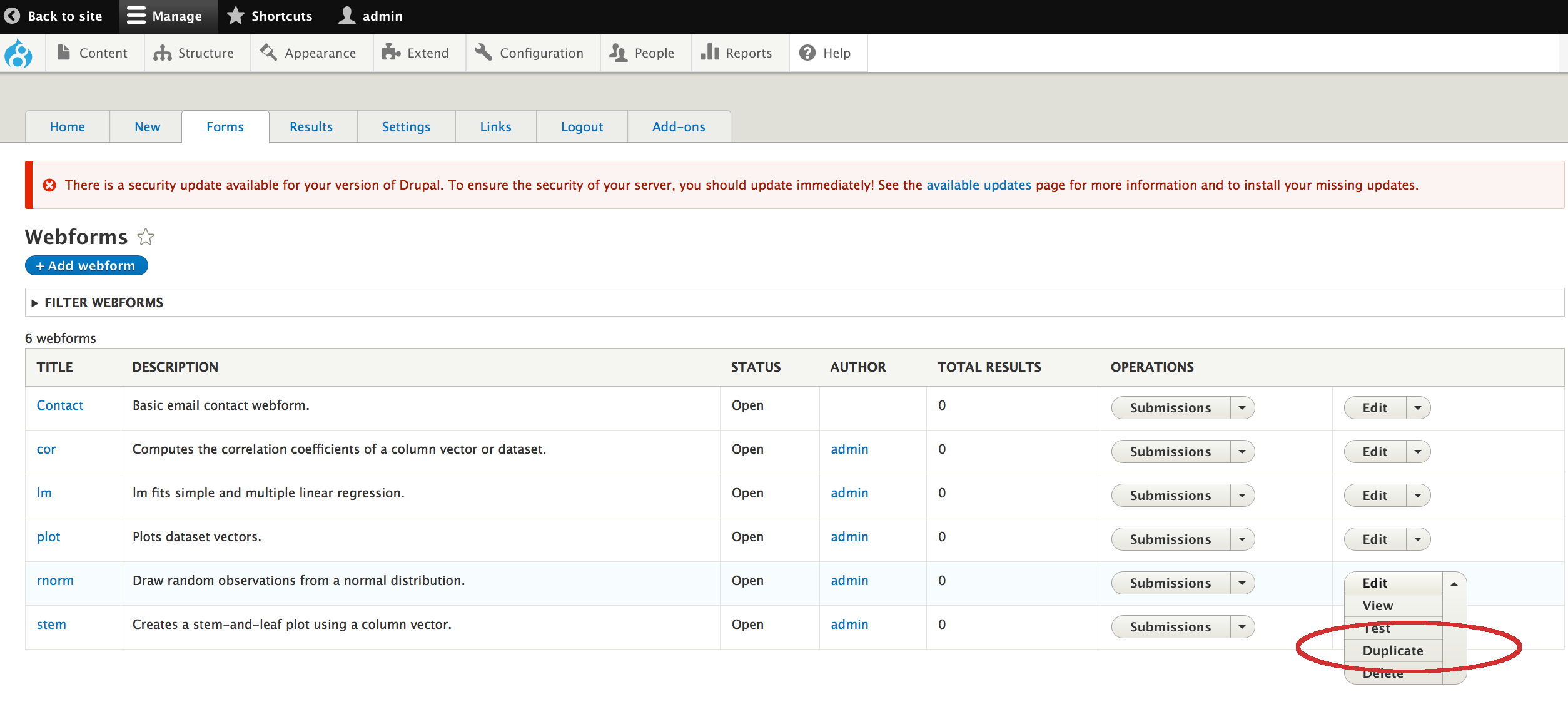Choose Edit in open rnorm menu
1568x714 pixels.
pos(1393,583)
